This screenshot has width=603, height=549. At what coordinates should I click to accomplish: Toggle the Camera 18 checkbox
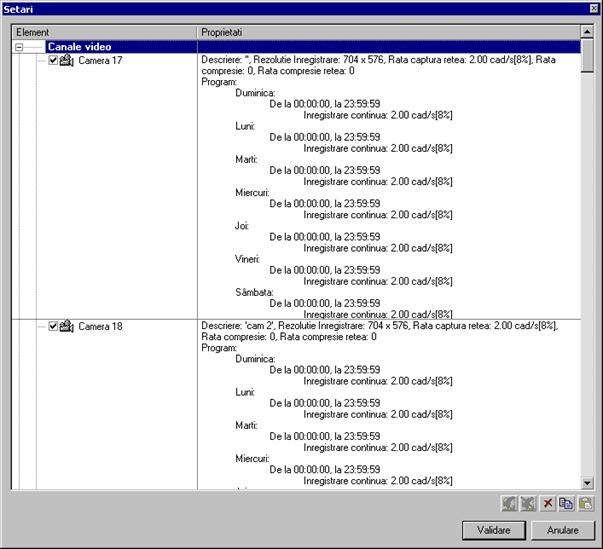coord(53,326)
